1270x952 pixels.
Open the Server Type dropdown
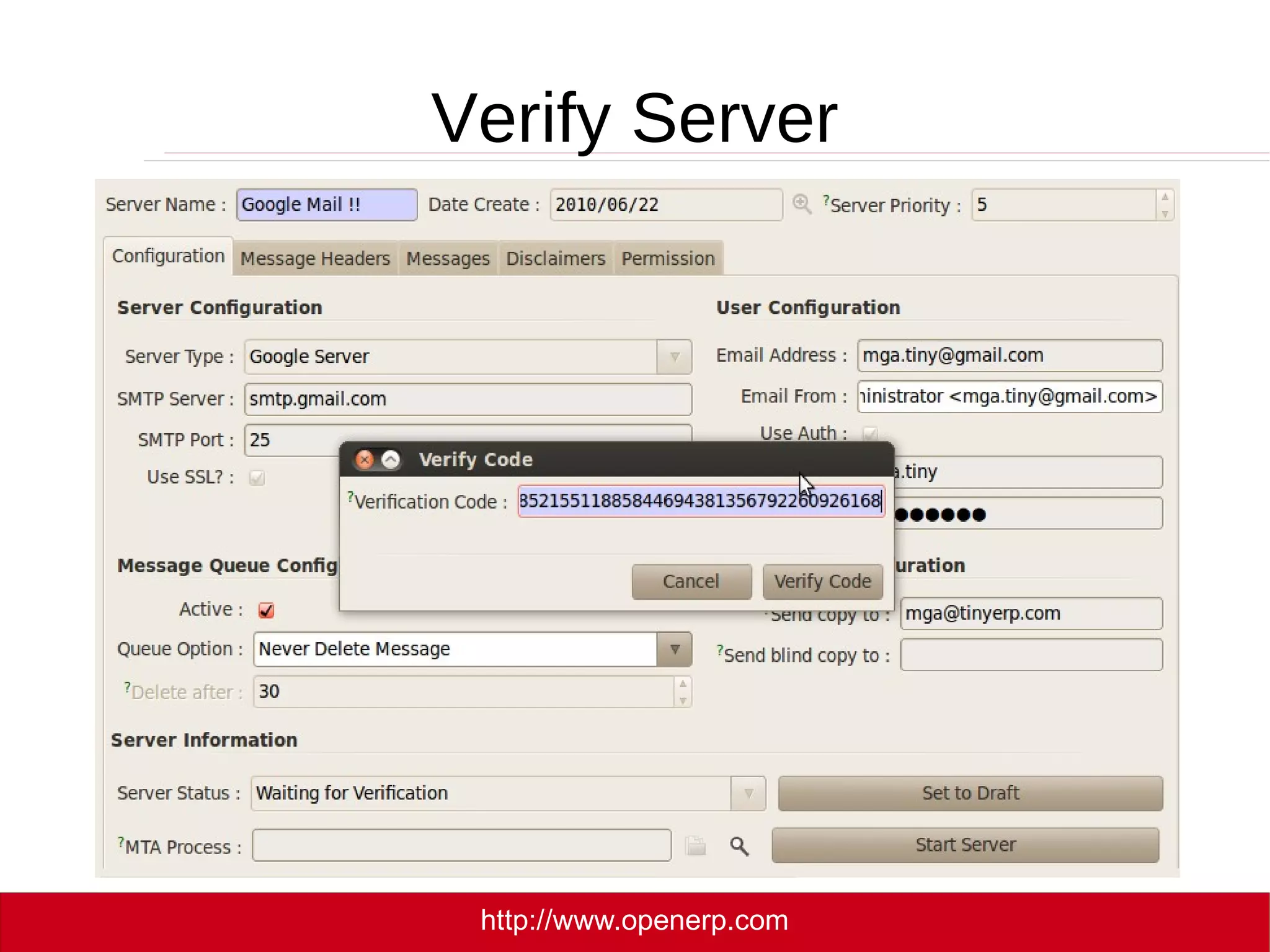point(675,357)
